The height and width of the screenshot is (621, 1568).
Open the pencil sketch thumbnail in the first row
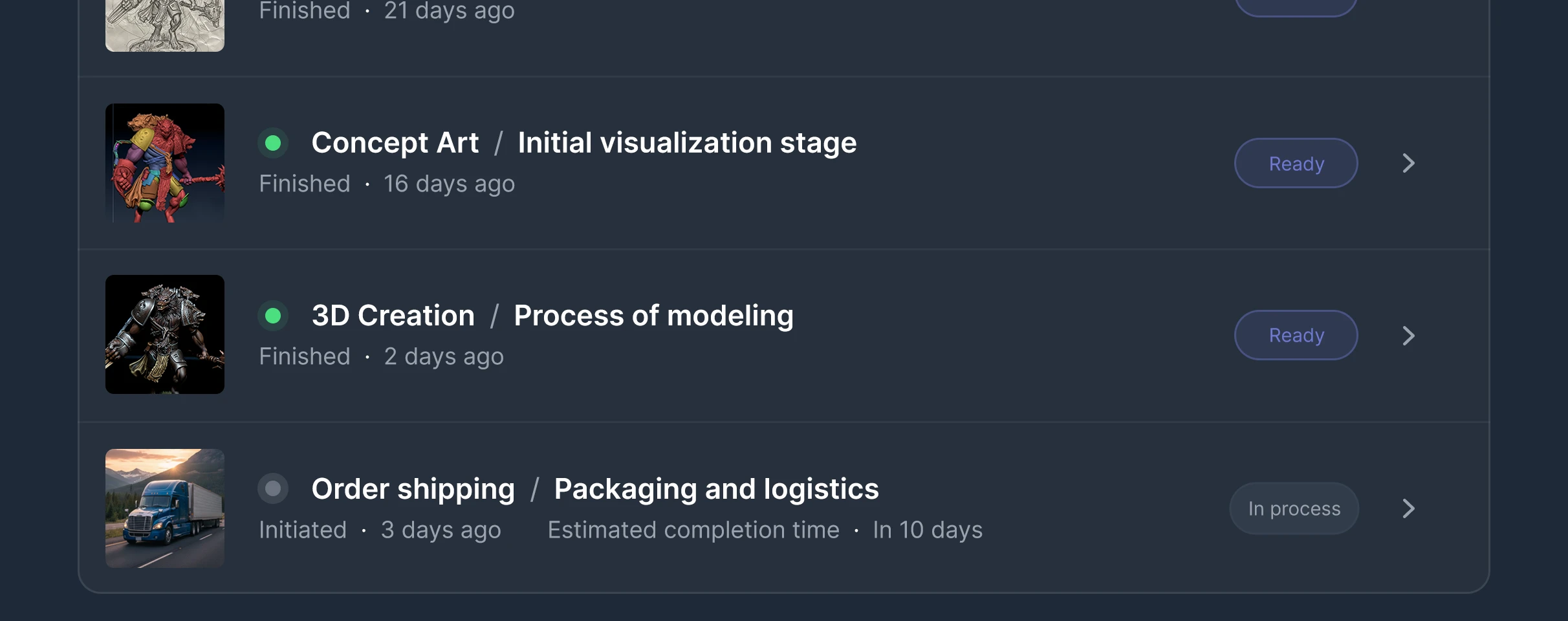point(165,25)
